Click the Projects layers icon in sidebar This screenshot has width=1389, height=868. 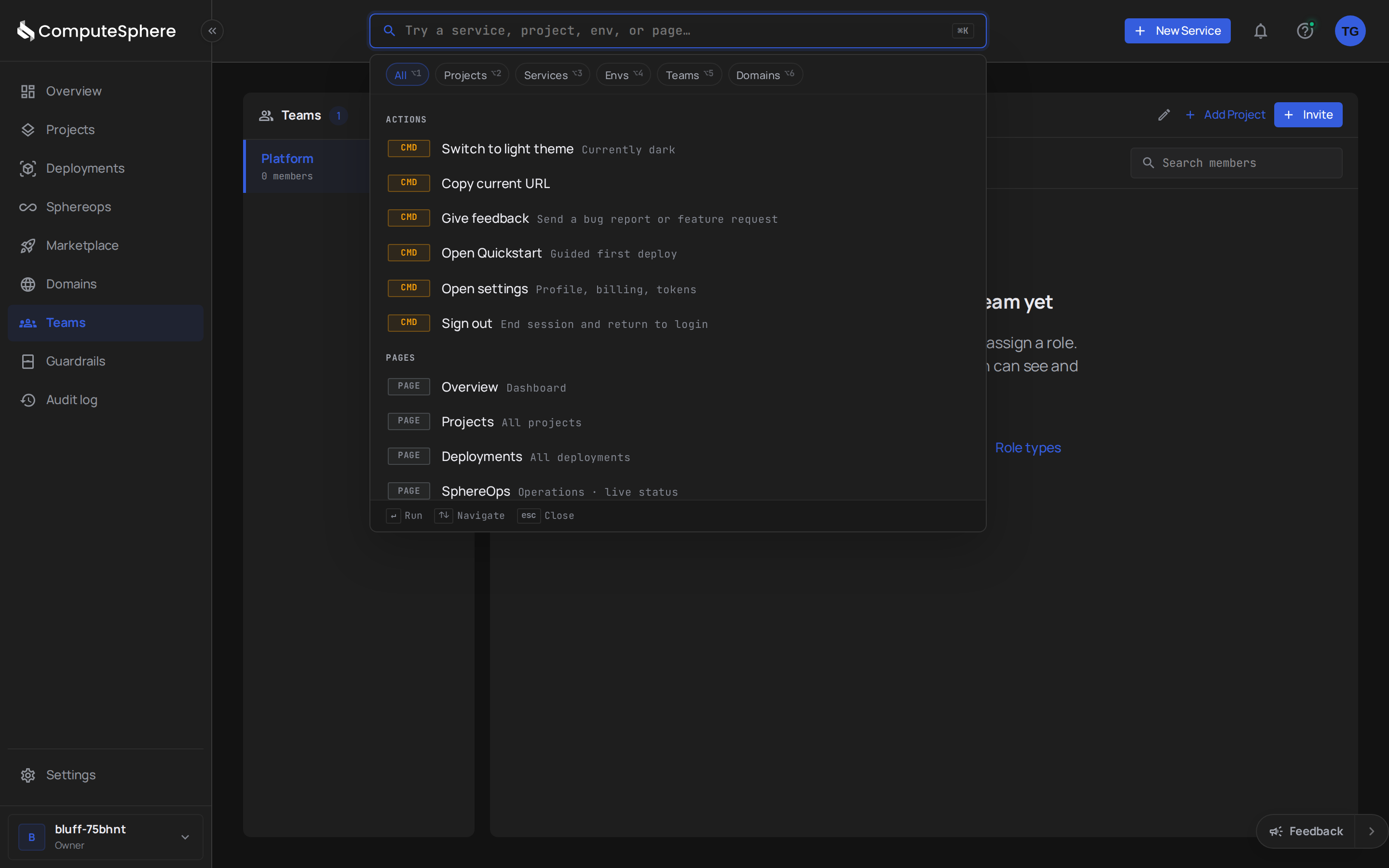[27, 130]
